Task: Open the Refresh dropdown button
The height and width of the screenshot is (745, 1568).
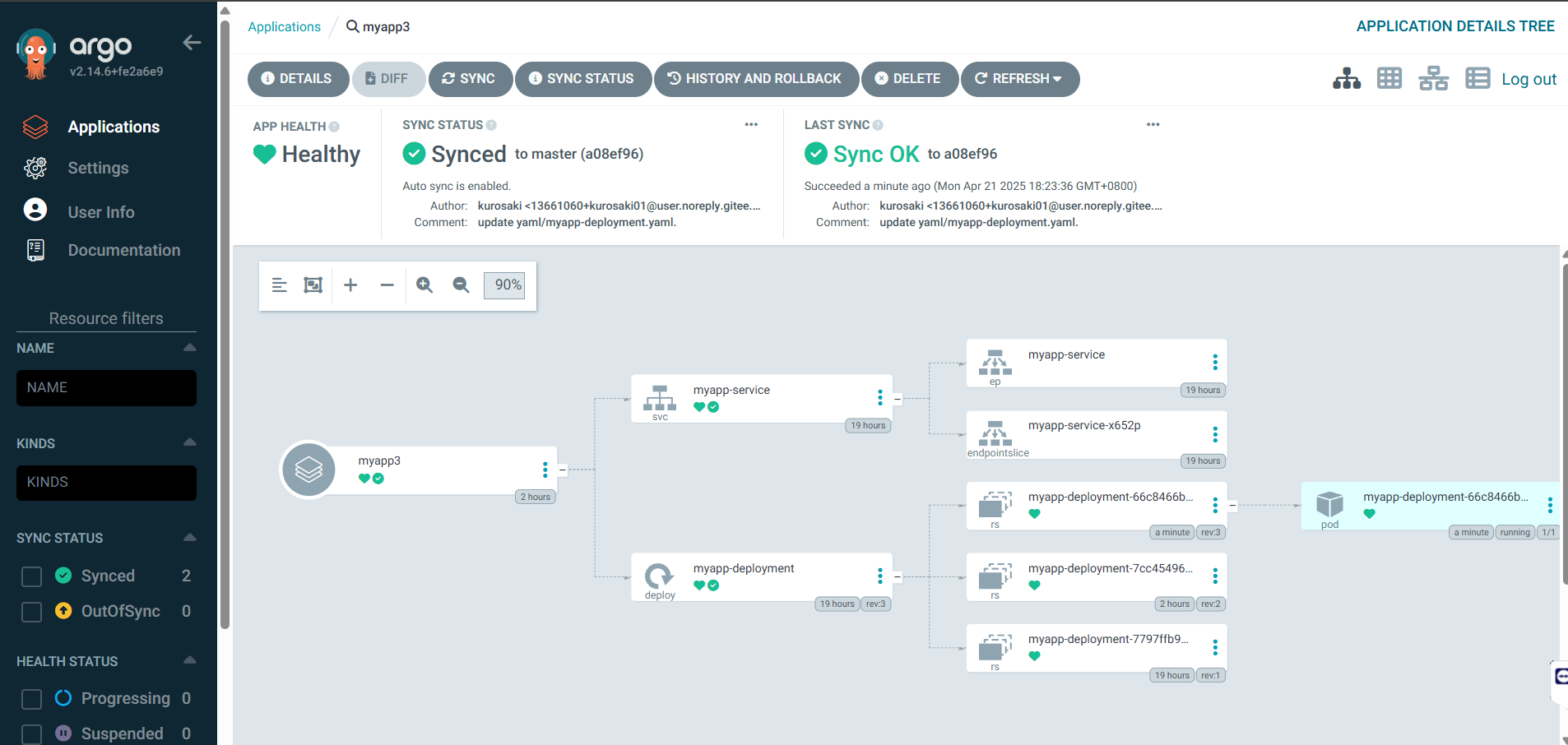Action: point(1019,79)
